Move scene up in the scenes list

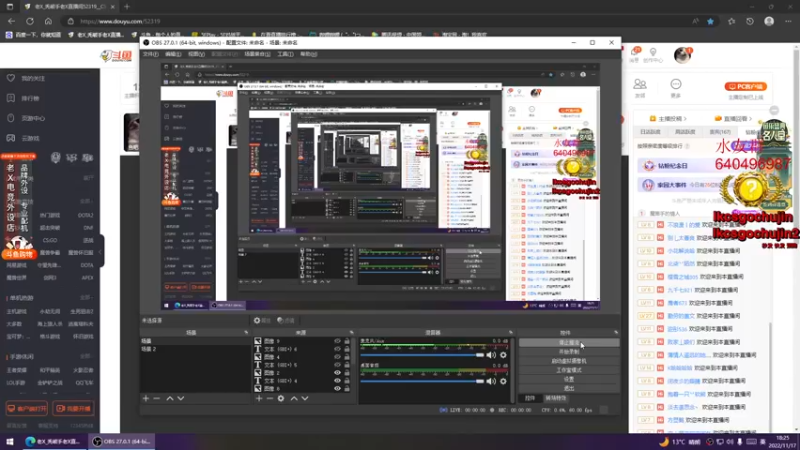169,398
